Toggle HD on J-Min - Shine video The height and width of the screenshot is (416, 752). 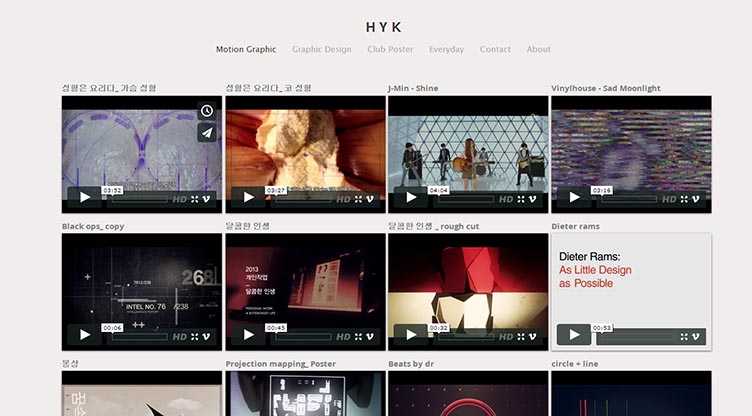[506, 199]
